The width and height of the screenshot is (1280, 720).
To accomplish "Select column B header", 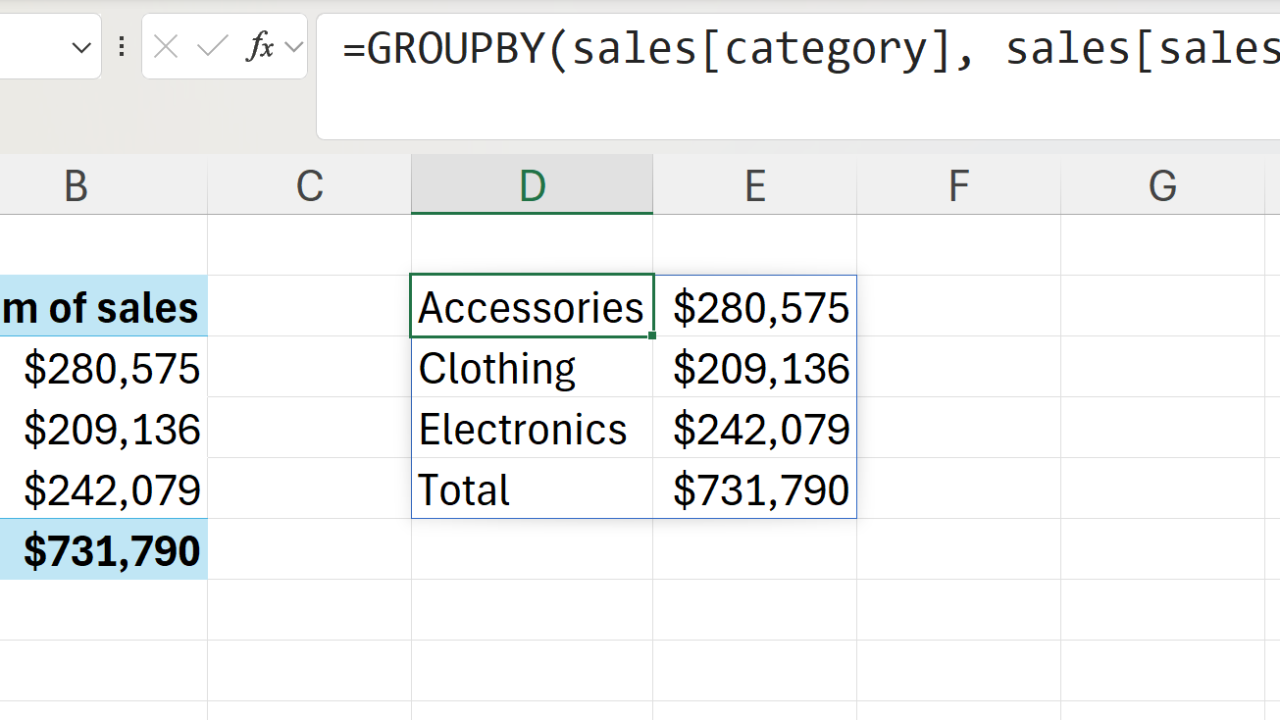I will click(76, 185).
